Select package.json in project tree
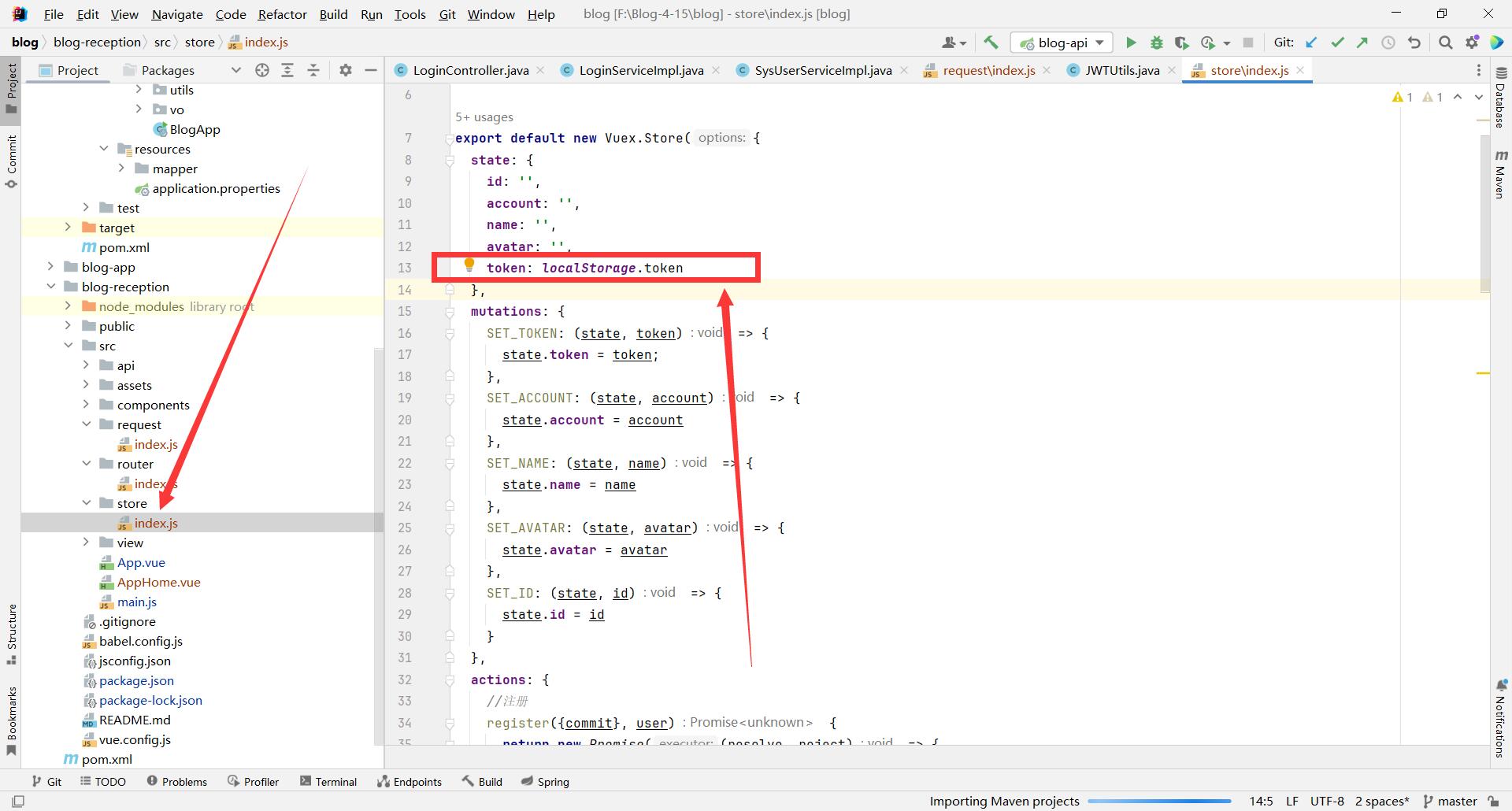 (x=136, y=680)
